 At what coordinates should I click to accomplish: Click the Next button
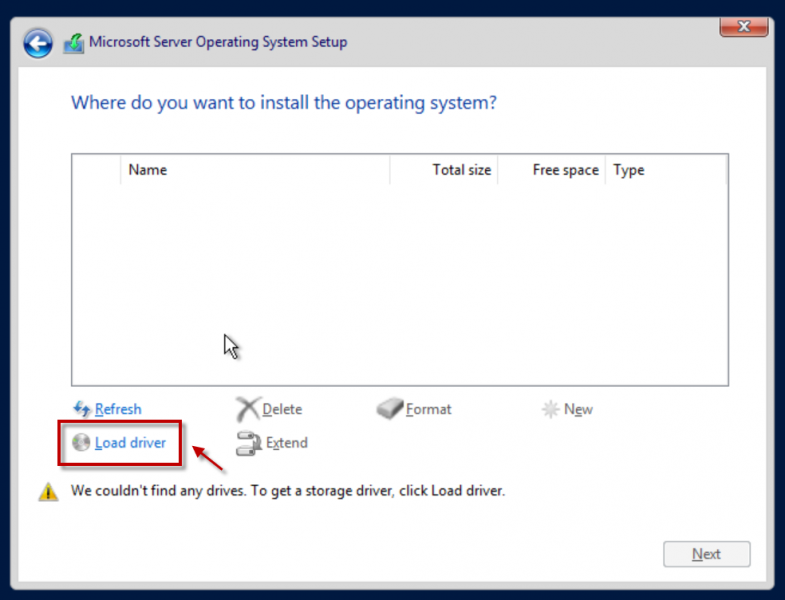pyautogui.click(x=706, y=554)
